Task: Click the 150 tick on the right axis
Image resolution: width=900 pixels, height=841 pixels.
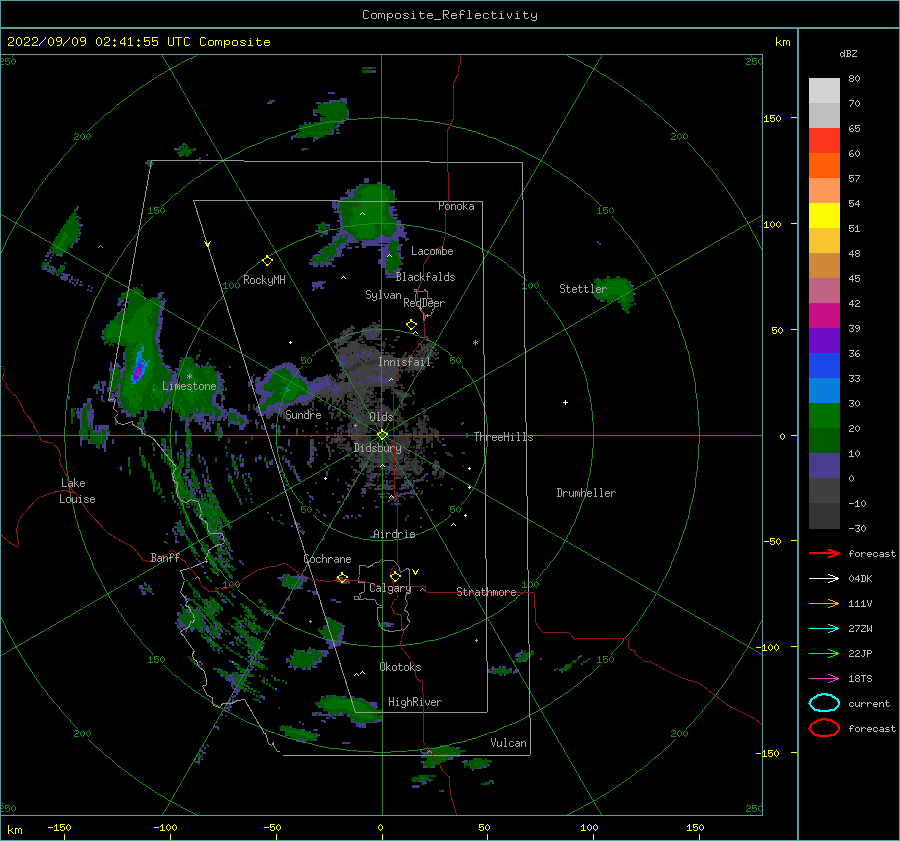Action: [x=773, y=118]
